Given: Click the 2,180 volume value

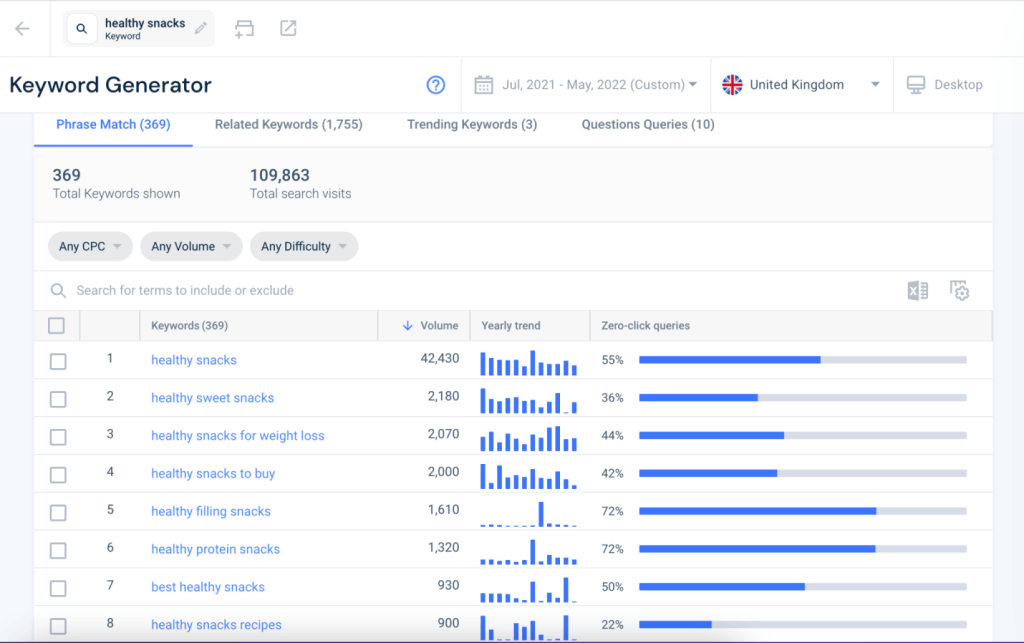Looking at the screenshot, I should (443, 396).
